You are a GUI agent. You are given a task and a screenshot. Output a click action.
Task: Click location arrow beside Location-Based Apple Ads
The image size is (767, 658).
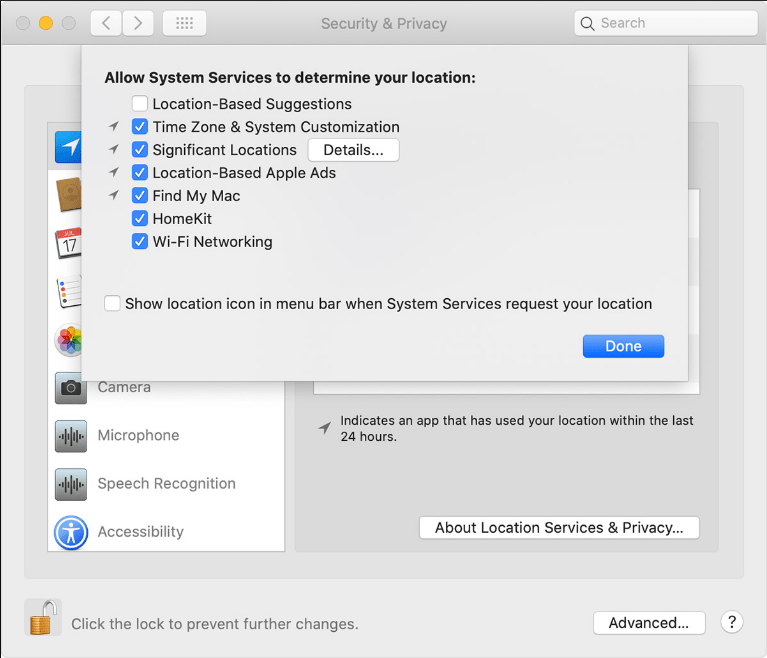[114, 172]
